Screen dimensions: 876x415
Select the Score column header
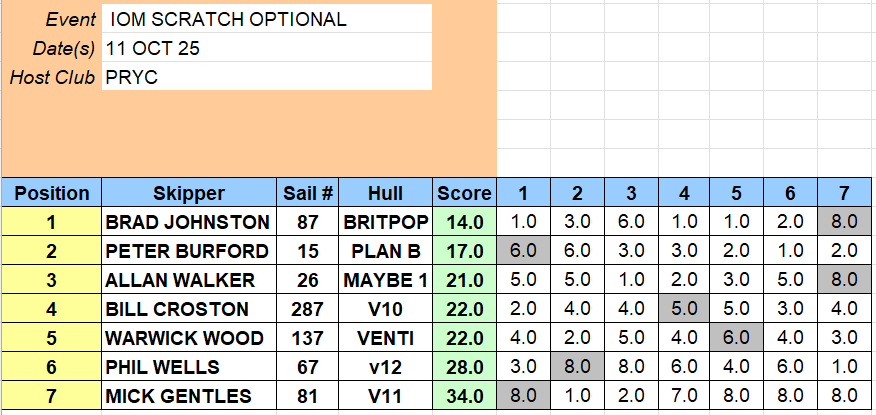465,193
